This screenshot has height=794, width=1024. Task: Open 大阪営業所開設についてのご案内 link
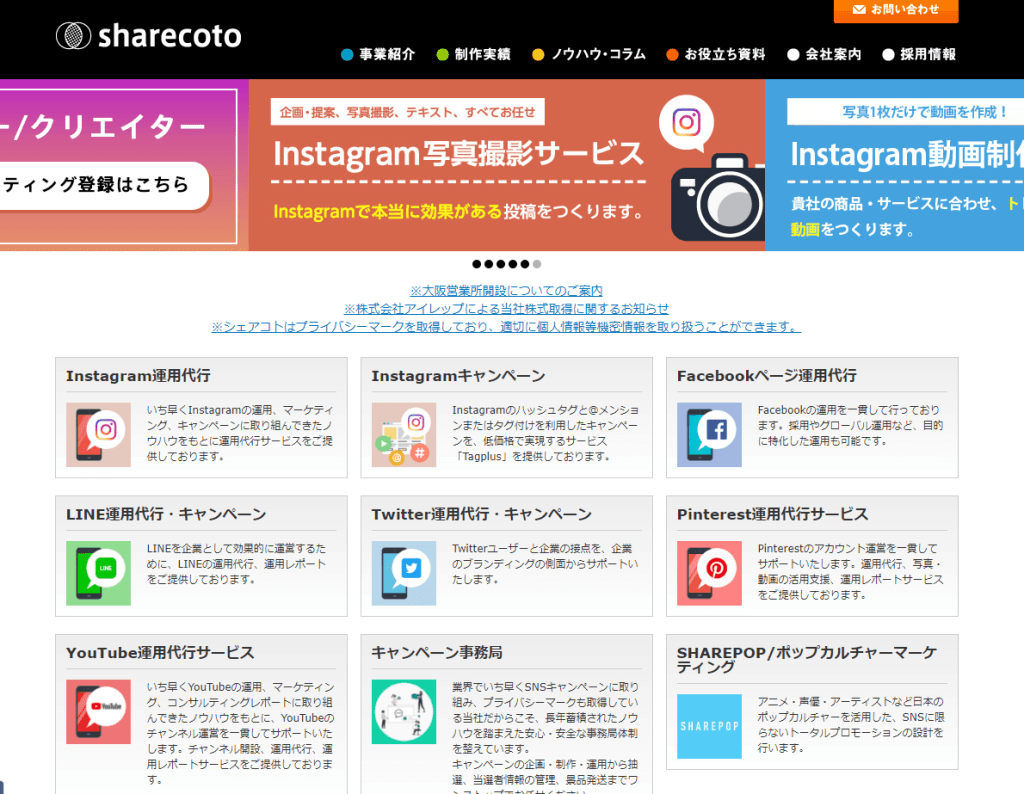tap(506, 291)
